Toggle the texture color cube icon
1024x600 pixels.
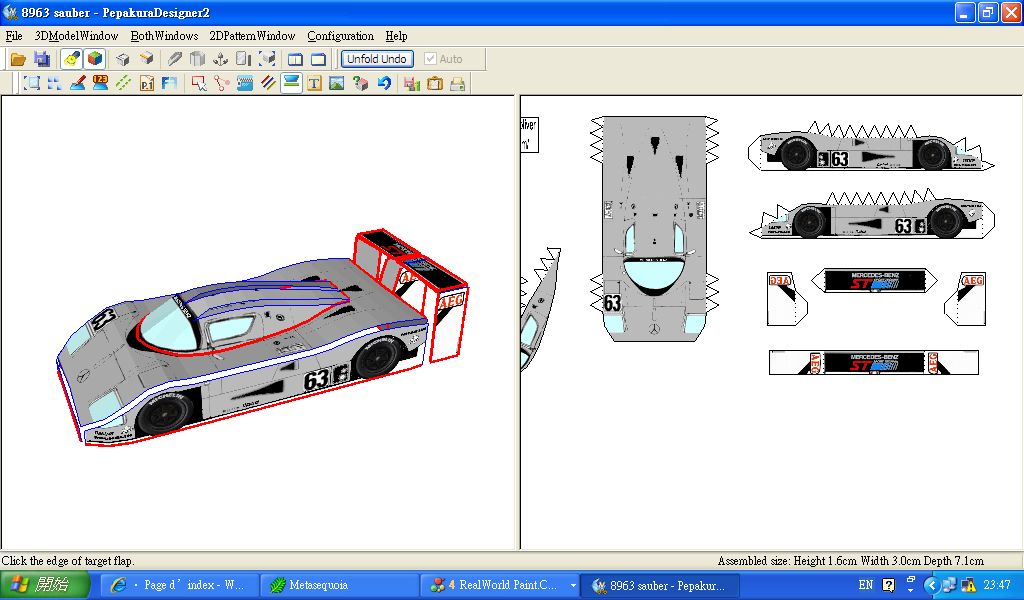95,59
